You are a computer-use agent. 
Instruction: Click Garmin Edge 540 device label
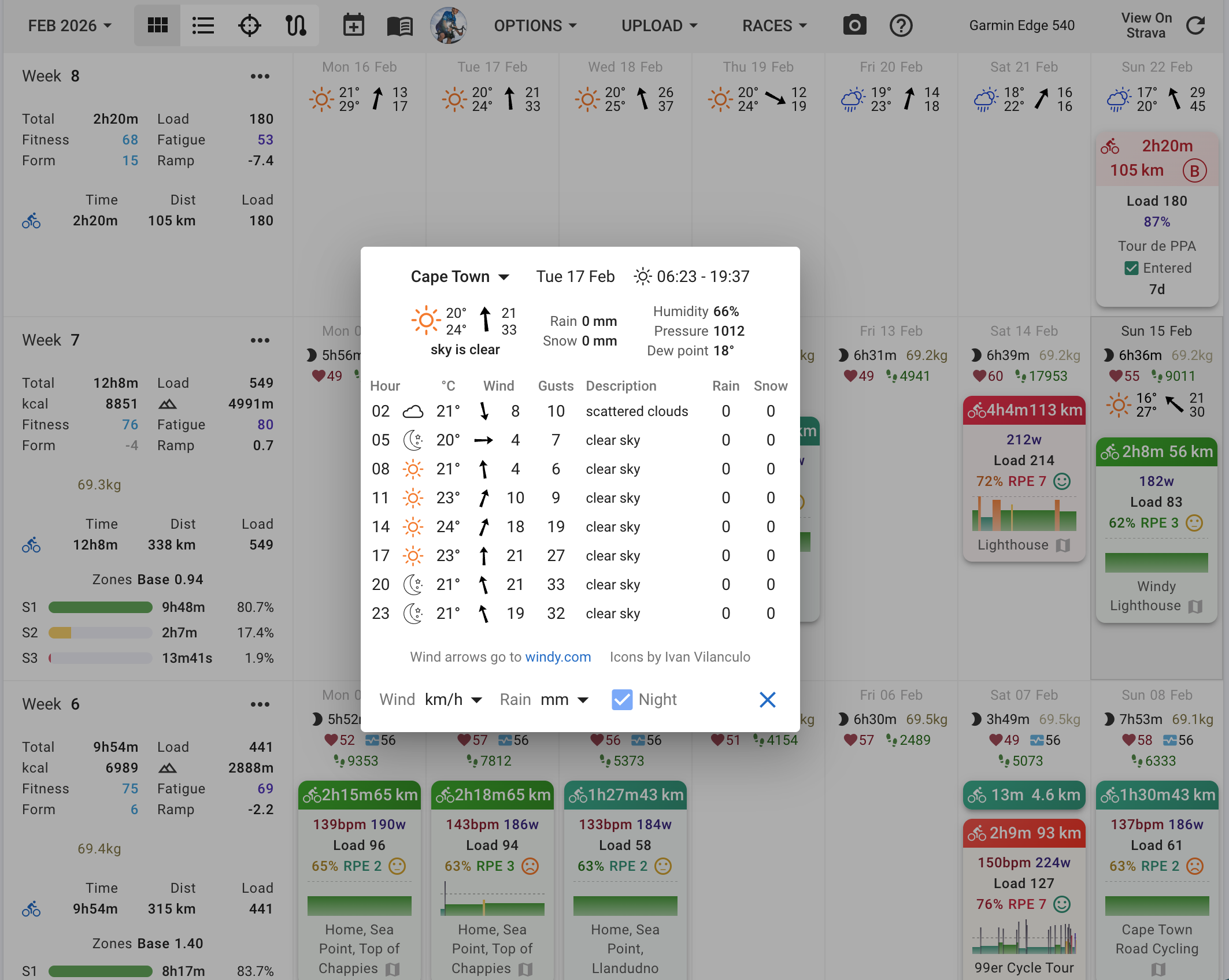click(x=1021, y=25)
